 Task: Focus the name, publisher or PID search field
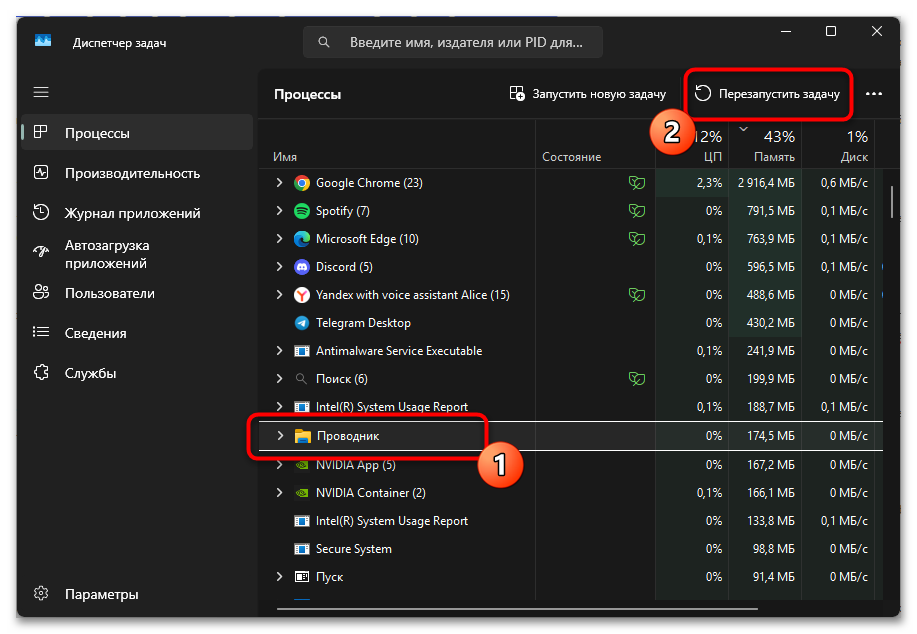coord(453,42)
